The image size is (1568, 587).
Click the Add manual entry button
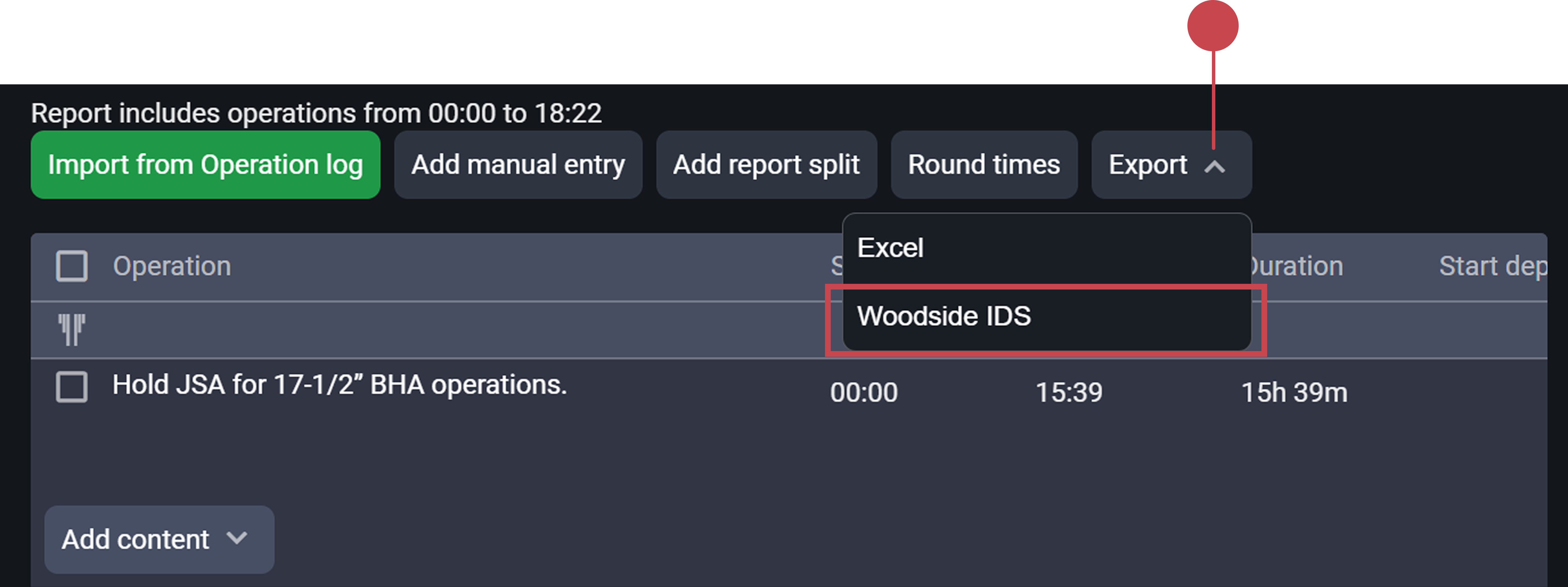(518, 164)
